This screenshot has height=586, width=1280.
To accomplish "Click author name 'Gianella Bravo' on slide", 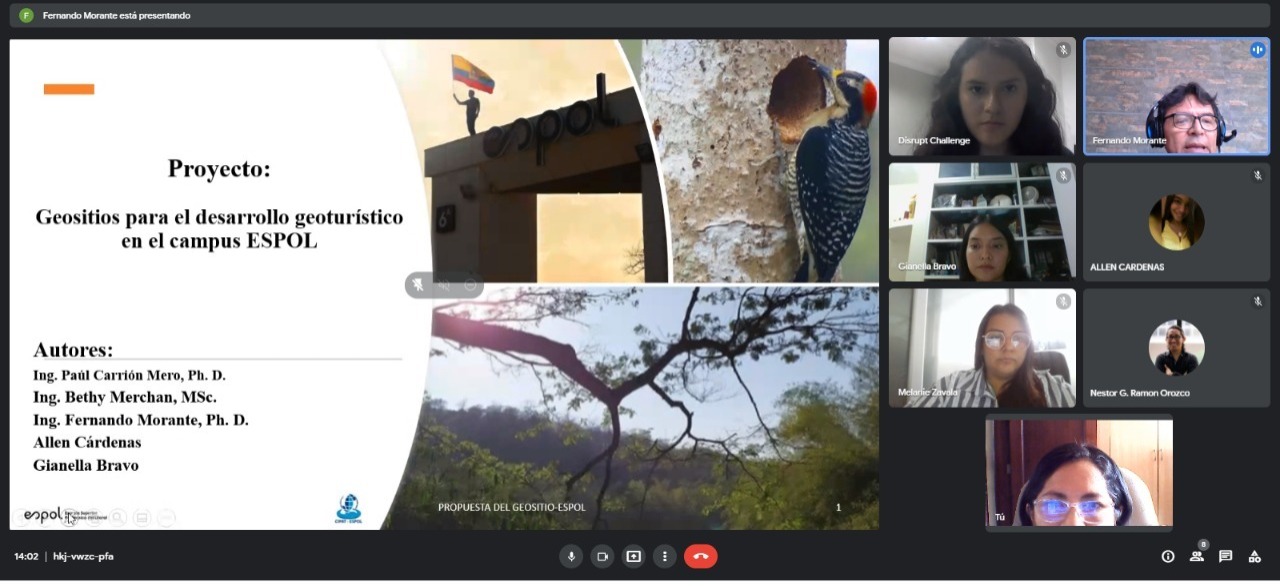I will pyautogui.click(x=85, y=465).
